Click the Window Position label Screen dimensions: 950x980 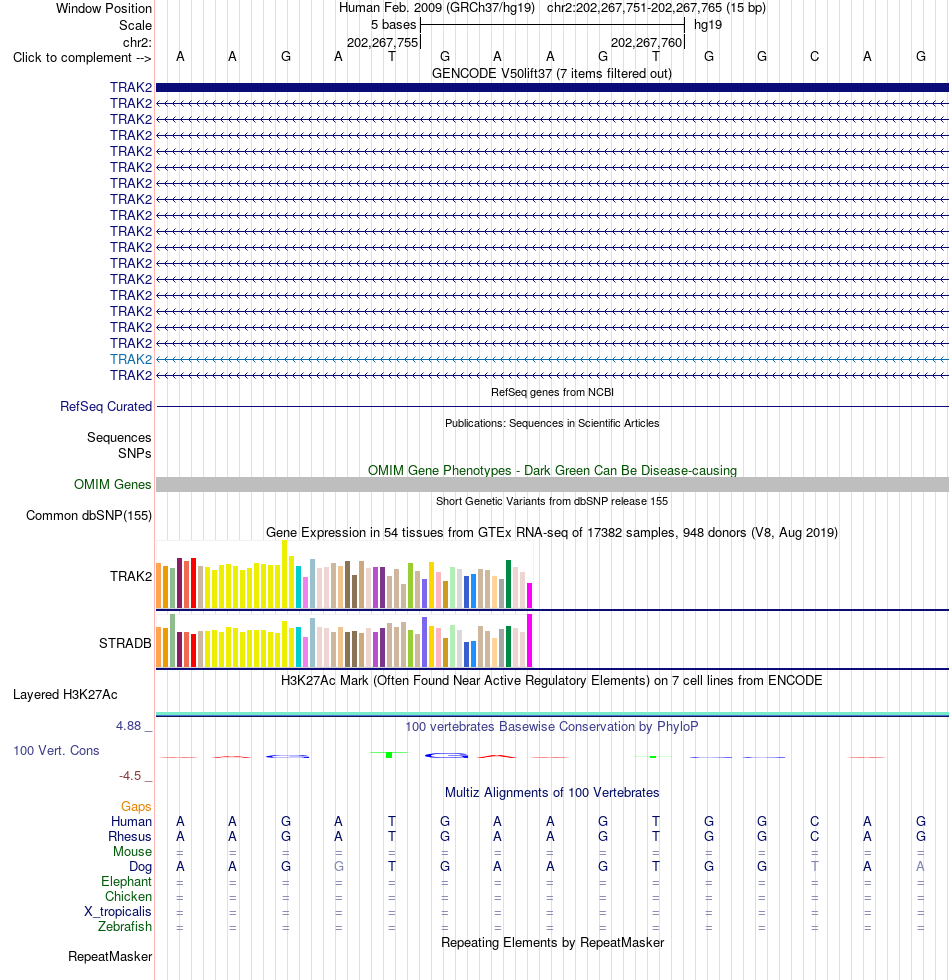coord(104,9)
